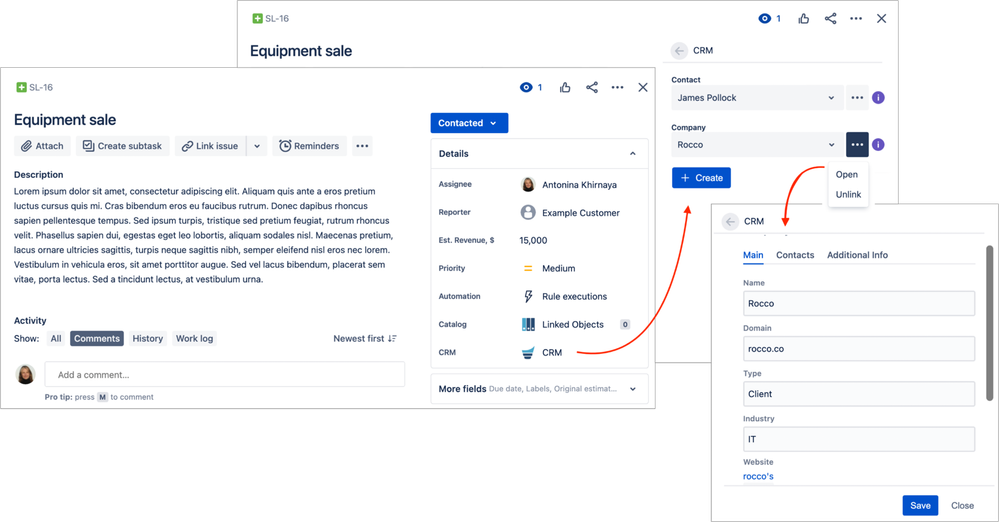Viewport: 999px width, 522px height.
Task: Click the blue Create button
Action: pyautogui.click(x=701, y=178)
